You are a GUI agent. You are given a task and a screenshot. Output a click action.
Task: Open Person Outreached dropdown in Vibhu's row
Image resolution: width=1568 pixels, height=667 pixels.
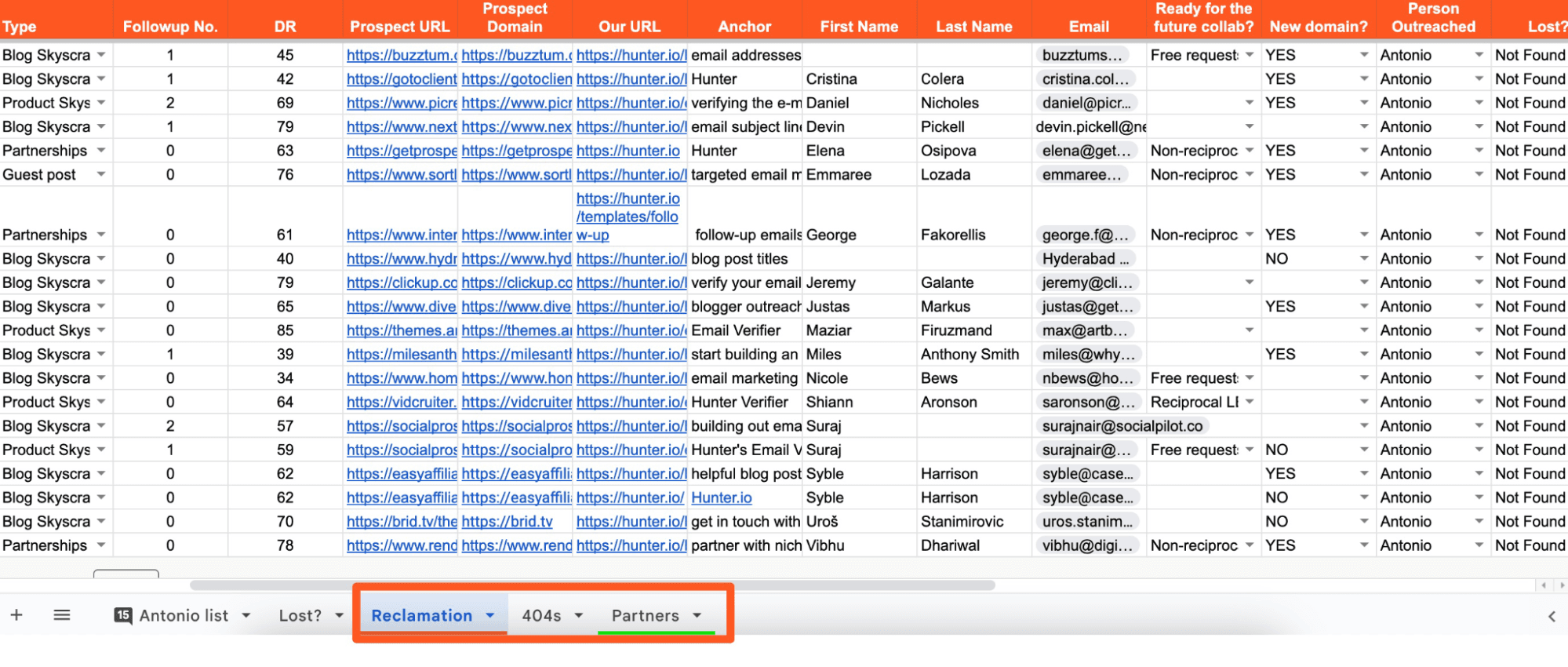pyautogui.click(x=1479, y=545)
